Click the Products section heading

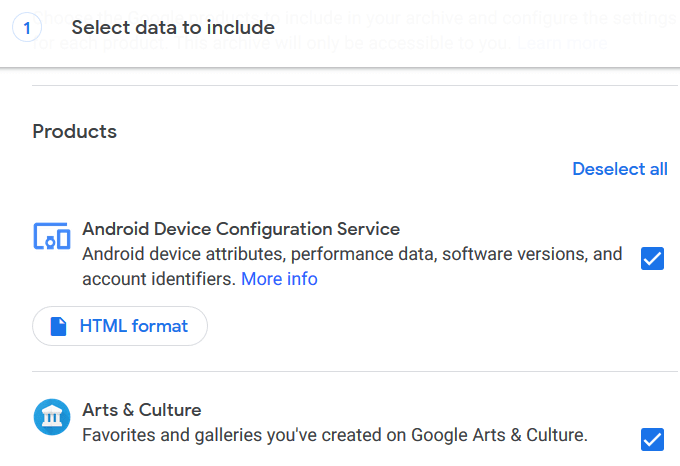(x=75, y=131)
